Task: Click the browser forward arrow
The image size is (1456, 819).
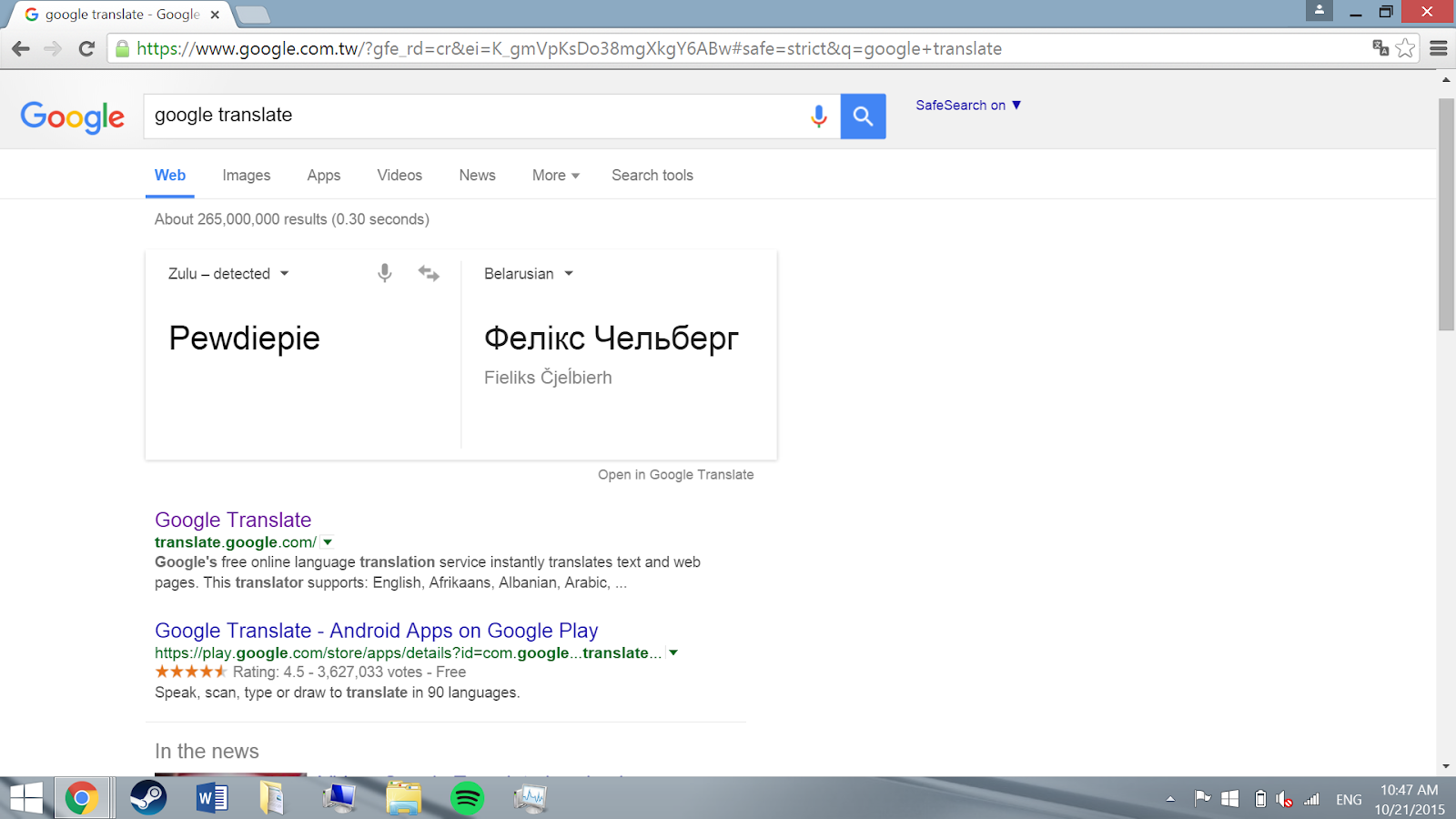Action: pos(53,49)
